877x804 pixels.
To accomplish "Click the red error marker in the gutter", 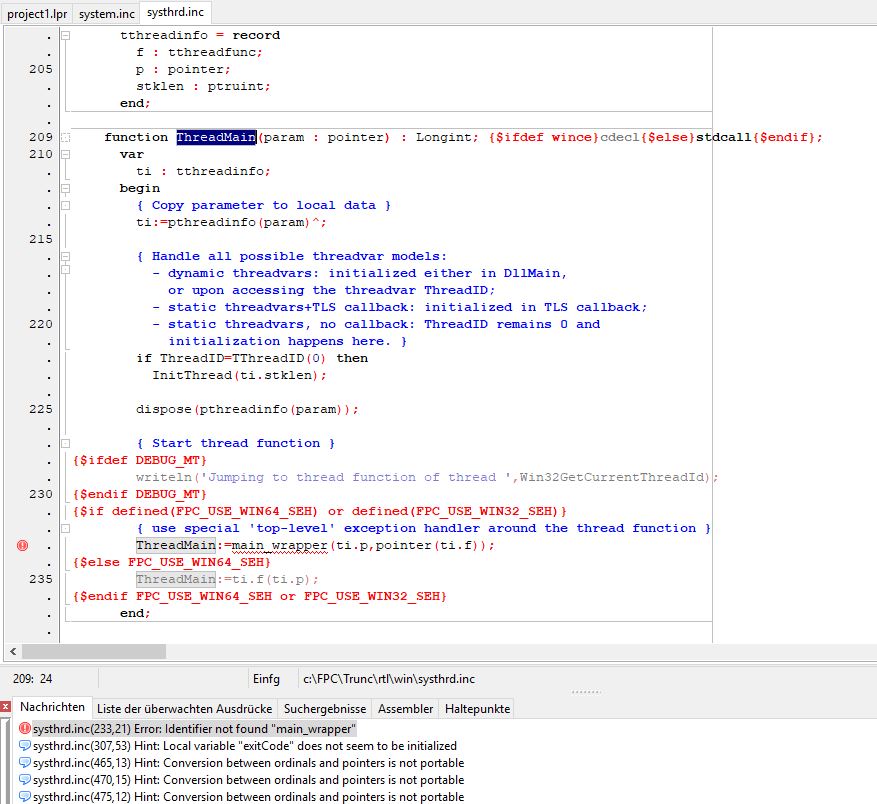I will (x=23, y=545).
